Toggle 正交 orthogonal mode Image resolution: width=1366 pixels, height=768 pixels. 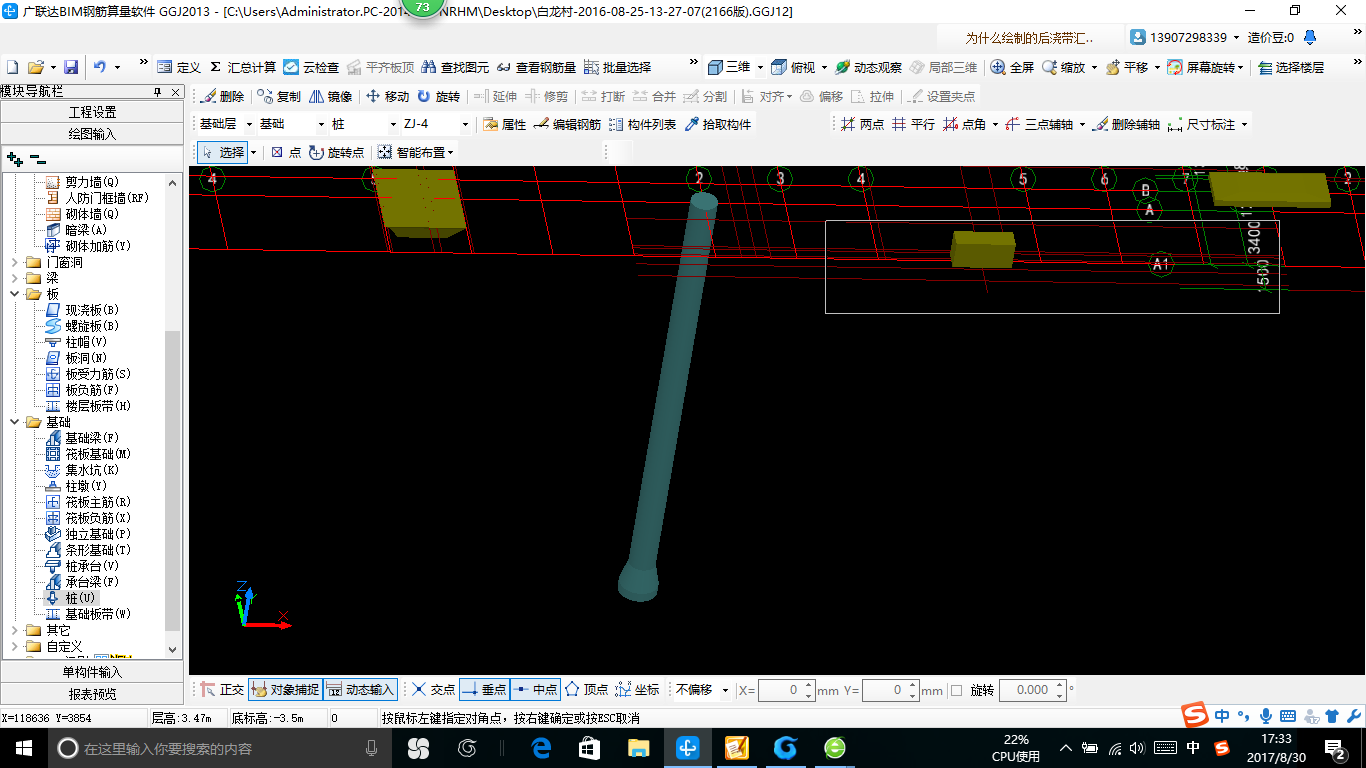[222, 690]
